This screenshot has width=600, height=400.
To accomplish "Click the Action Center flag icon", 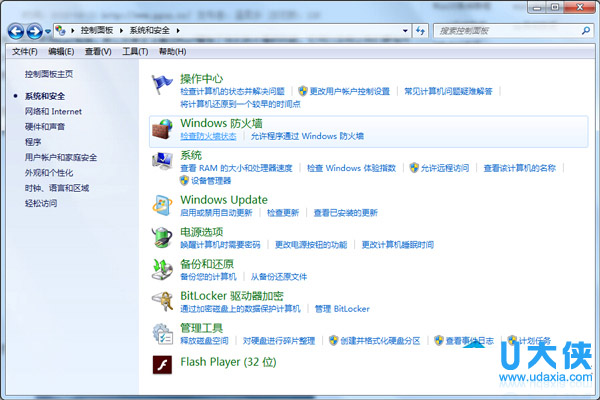I will click(x=162, y=85).
